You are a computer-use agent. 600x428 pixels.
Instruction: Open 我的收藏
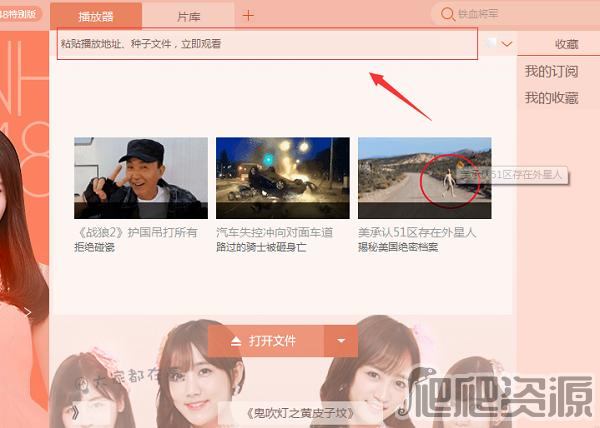551,98
